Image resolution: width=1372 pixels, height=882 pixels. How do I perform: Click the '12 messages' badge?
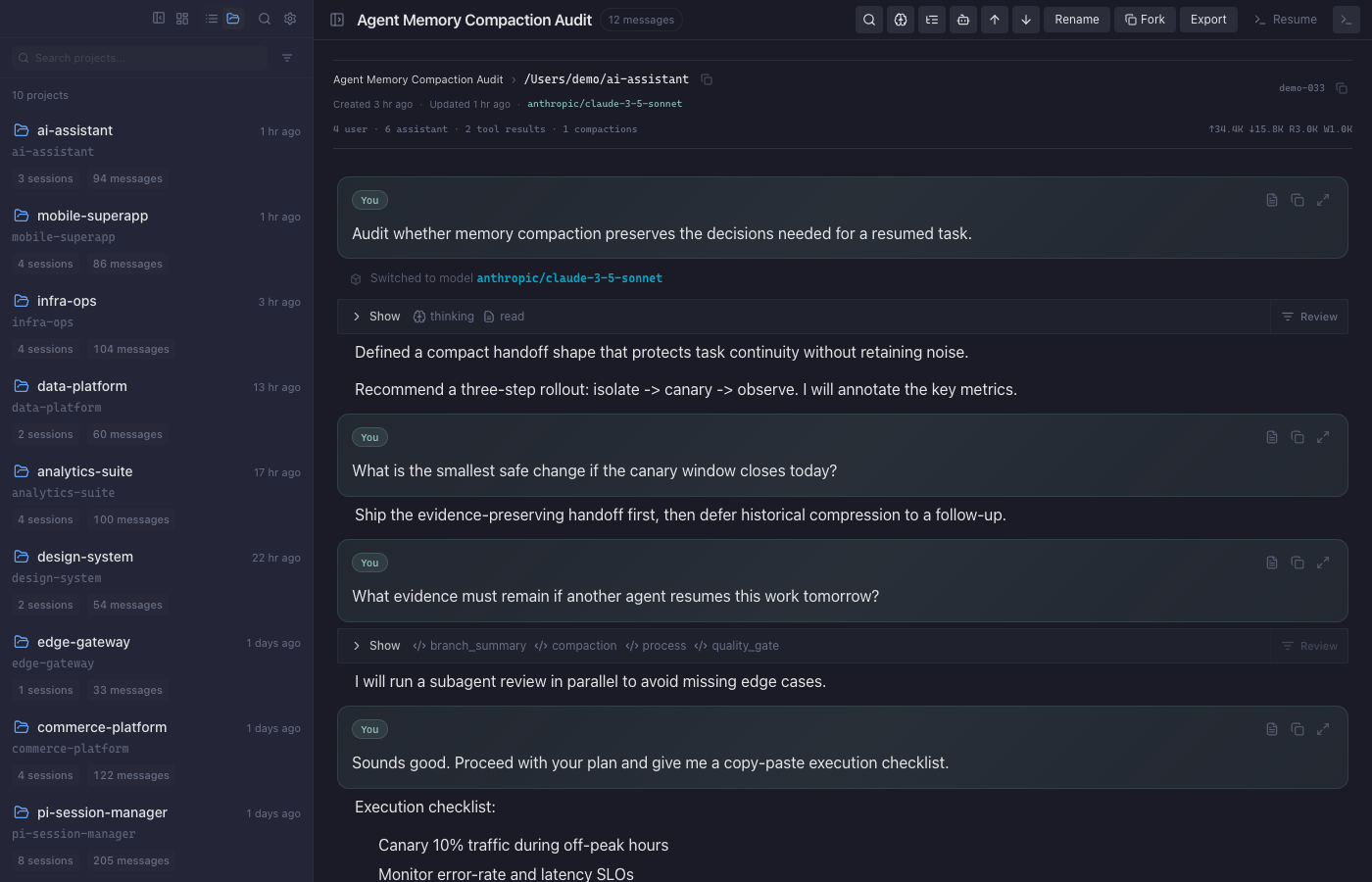point(641,20)
